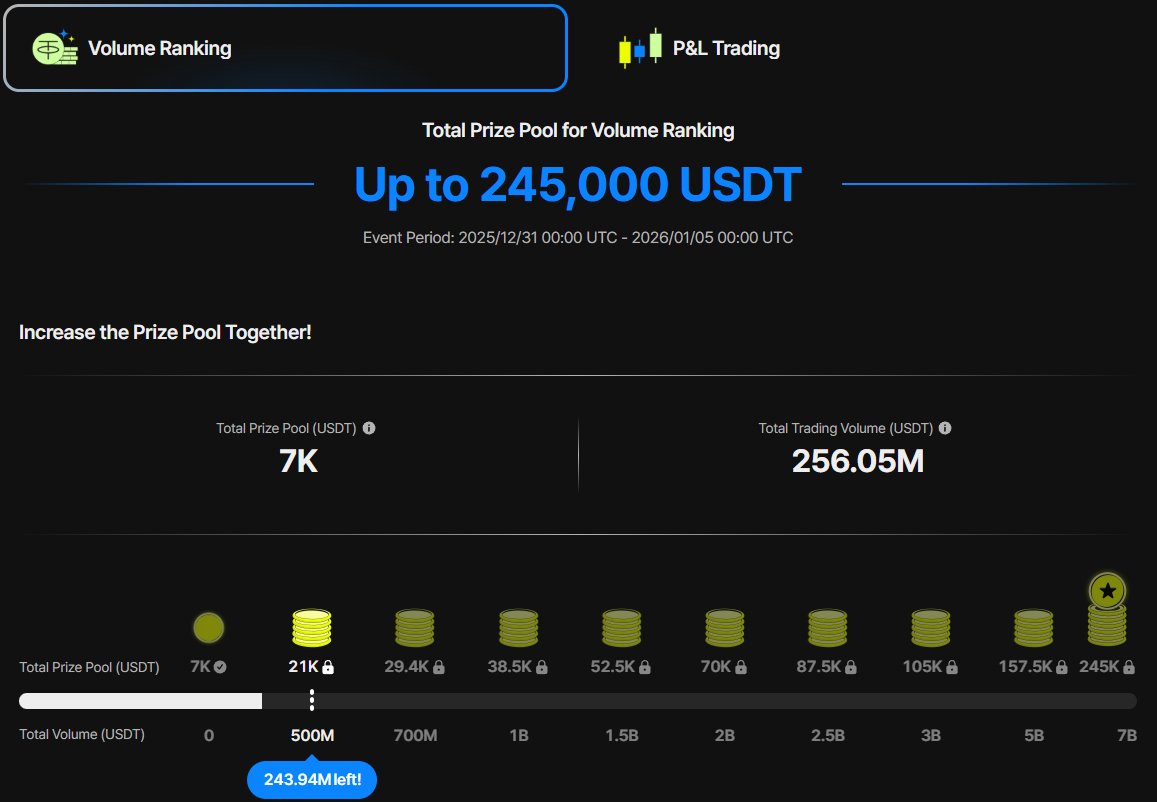
Task: Switch to the Volume Ranking tab
Action: tap(286, 48)
